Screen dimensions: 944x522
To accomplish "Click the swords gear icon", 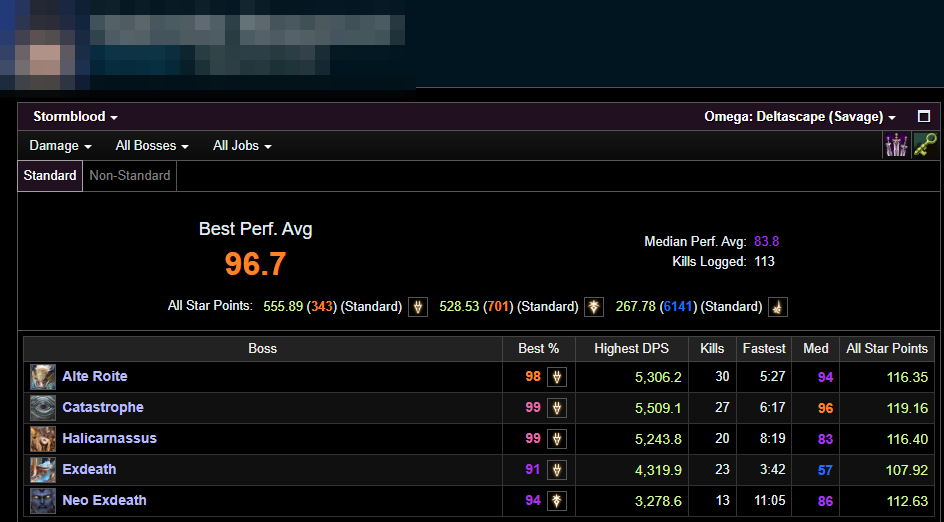I will pos(896,146).
